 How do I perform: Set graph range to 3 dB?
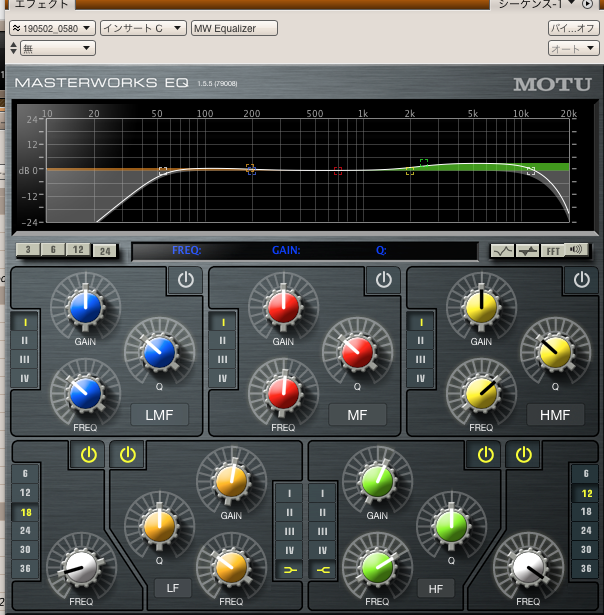click(28, 249)
